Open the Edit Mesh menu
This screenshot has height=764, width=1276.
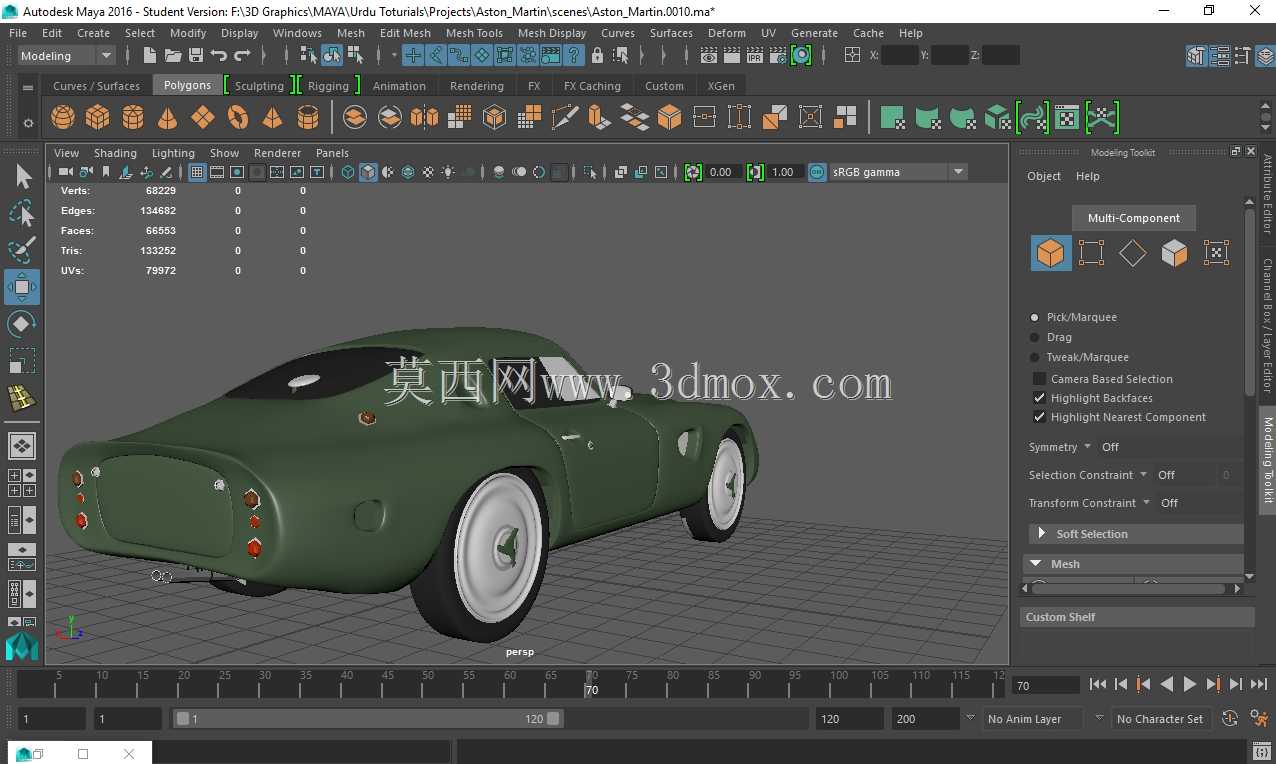(405, 33)
